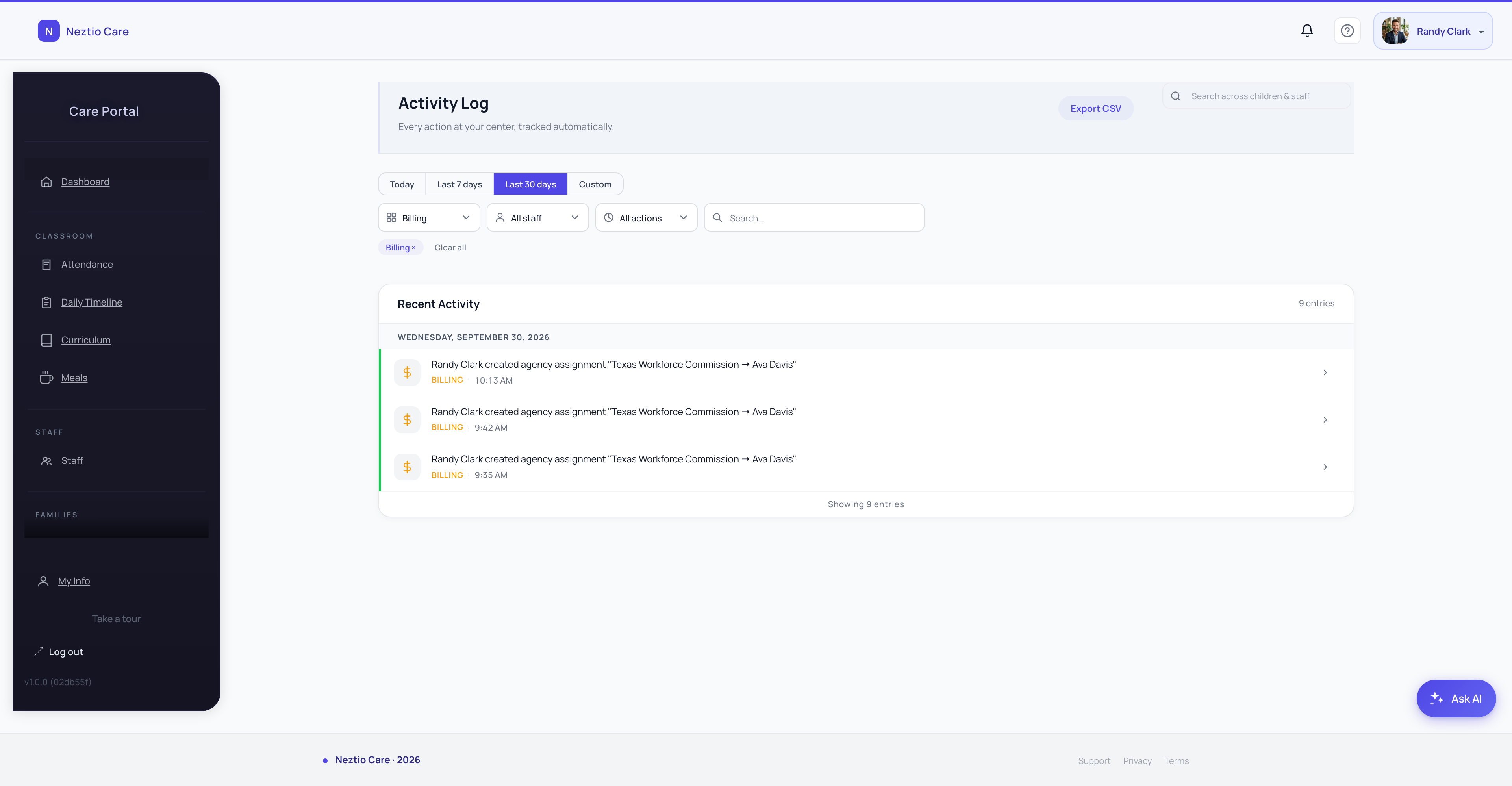The image size is (1512, 786).
Task: Open the Ask AI assistant
Action: [x=1456, y=699]
